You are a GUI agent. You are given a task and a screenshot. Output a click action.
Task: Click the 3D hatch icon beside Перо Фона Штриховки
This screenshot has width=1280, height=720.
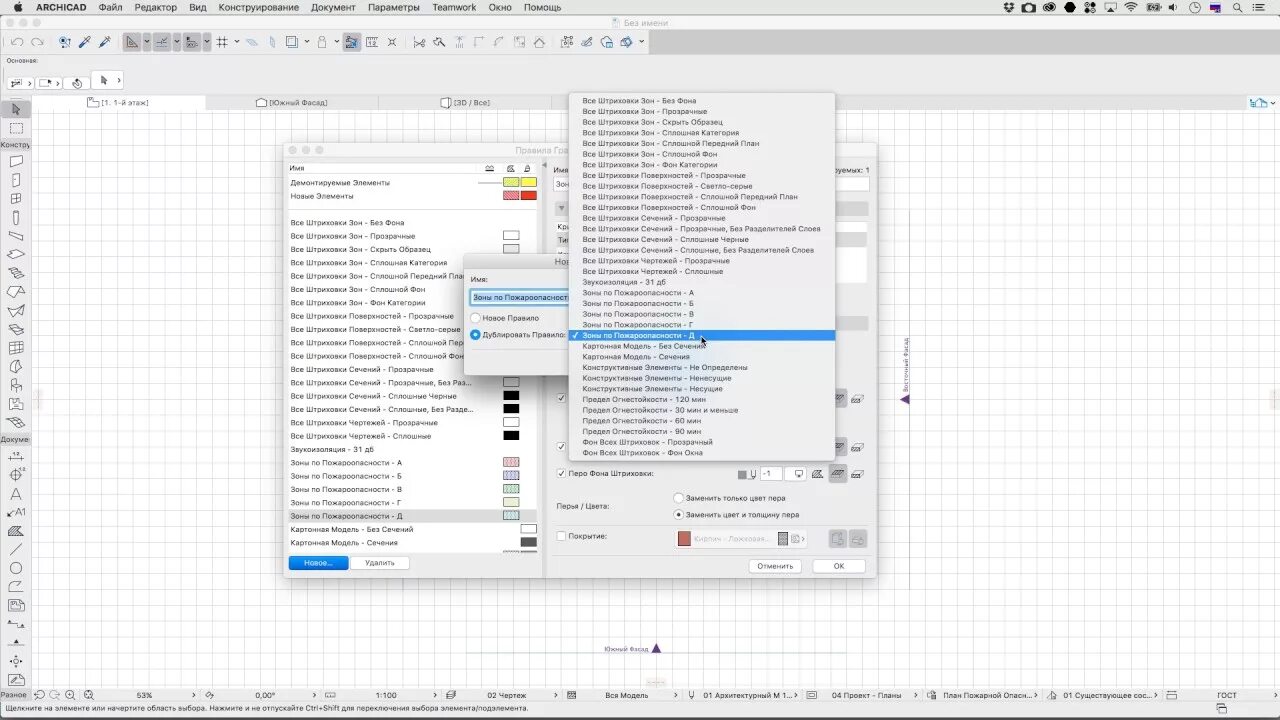click(839, 474)
